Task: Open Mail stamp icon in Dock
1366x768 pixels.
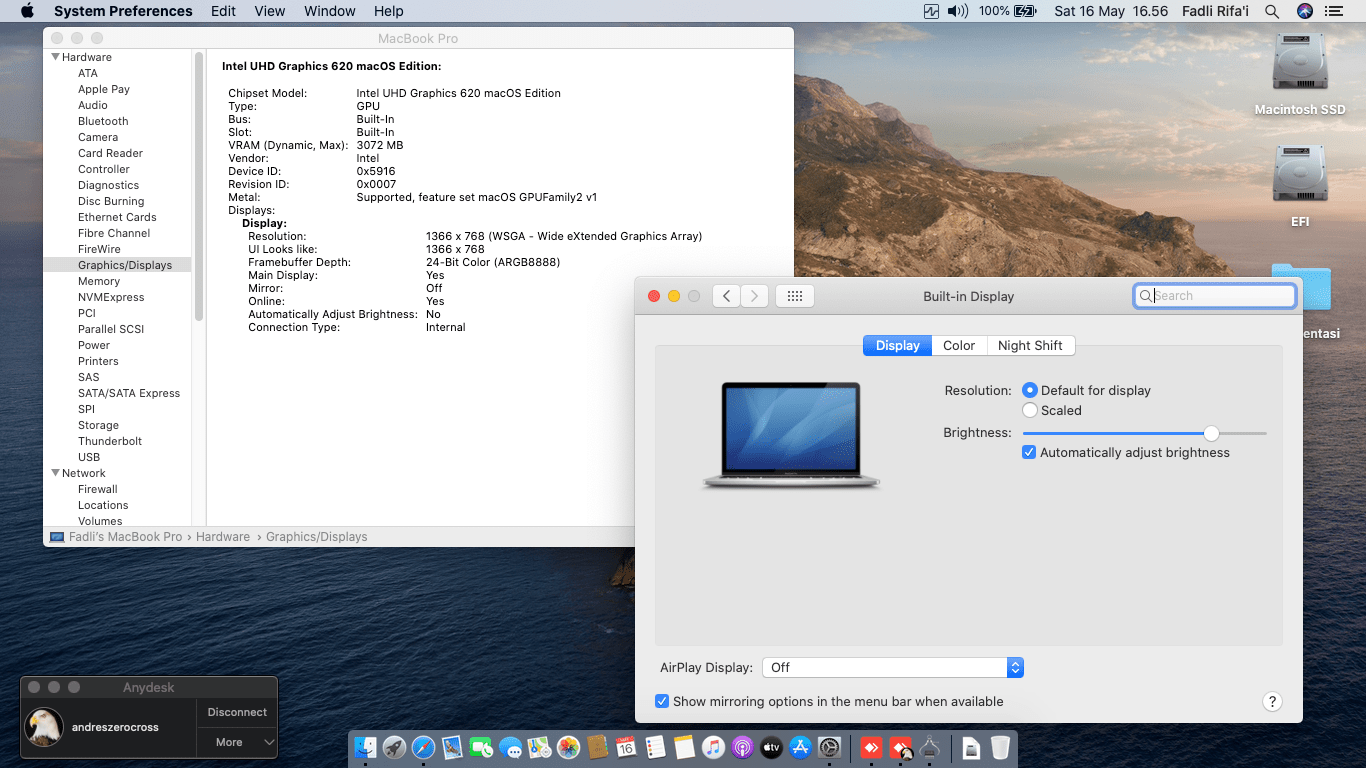Action: (x=452, y=747)
